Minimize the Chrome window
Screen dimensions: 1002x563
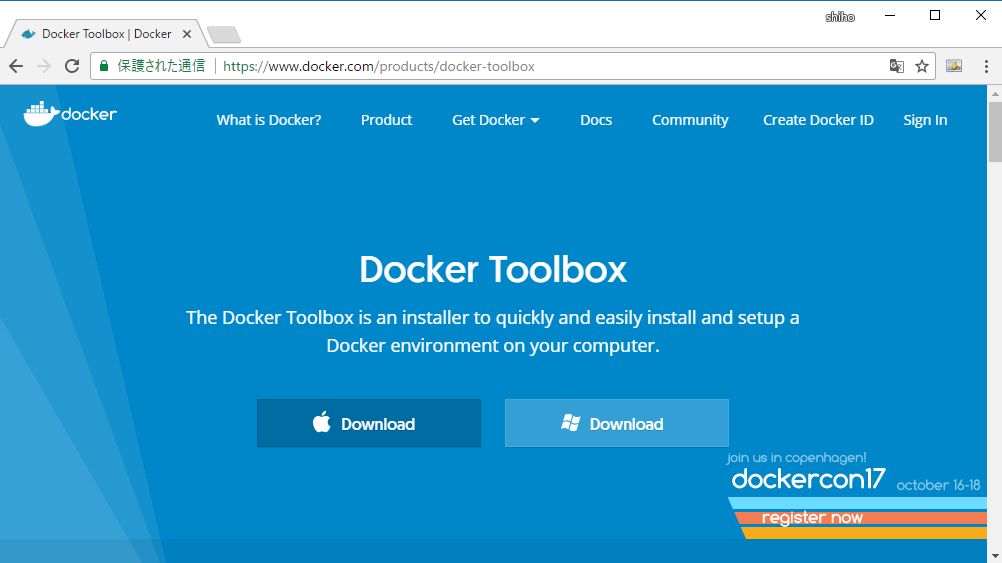tap(890, 15)
